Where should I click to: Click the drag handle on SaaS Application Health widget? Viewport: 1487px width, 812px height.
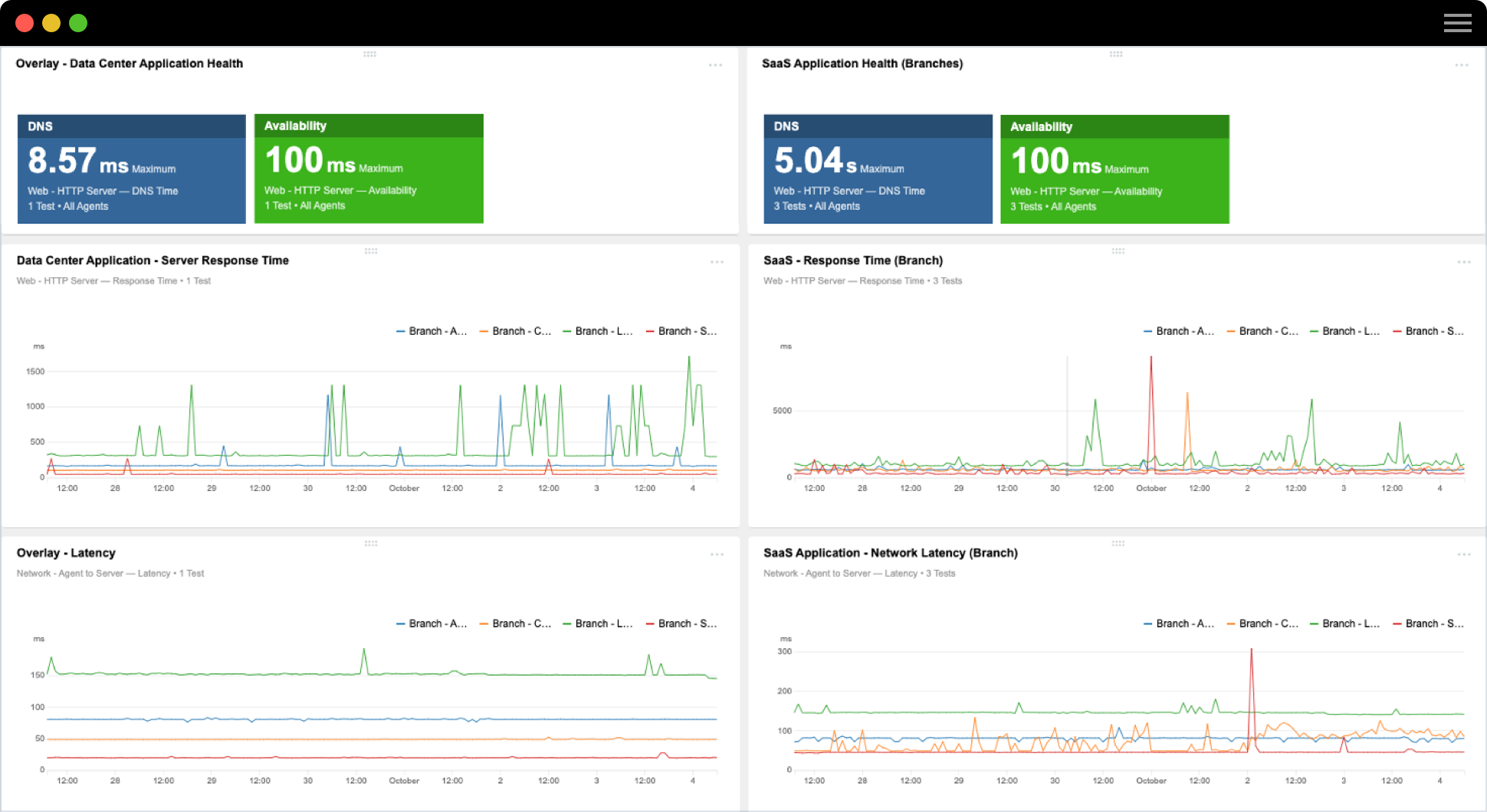(x=1117, y=54)
